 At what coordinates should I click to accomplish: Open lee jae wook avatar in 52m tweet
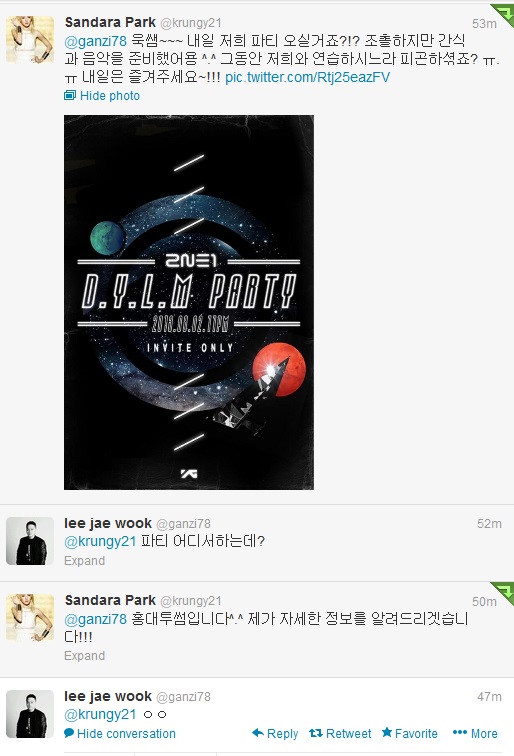click(x=30, y=540)
